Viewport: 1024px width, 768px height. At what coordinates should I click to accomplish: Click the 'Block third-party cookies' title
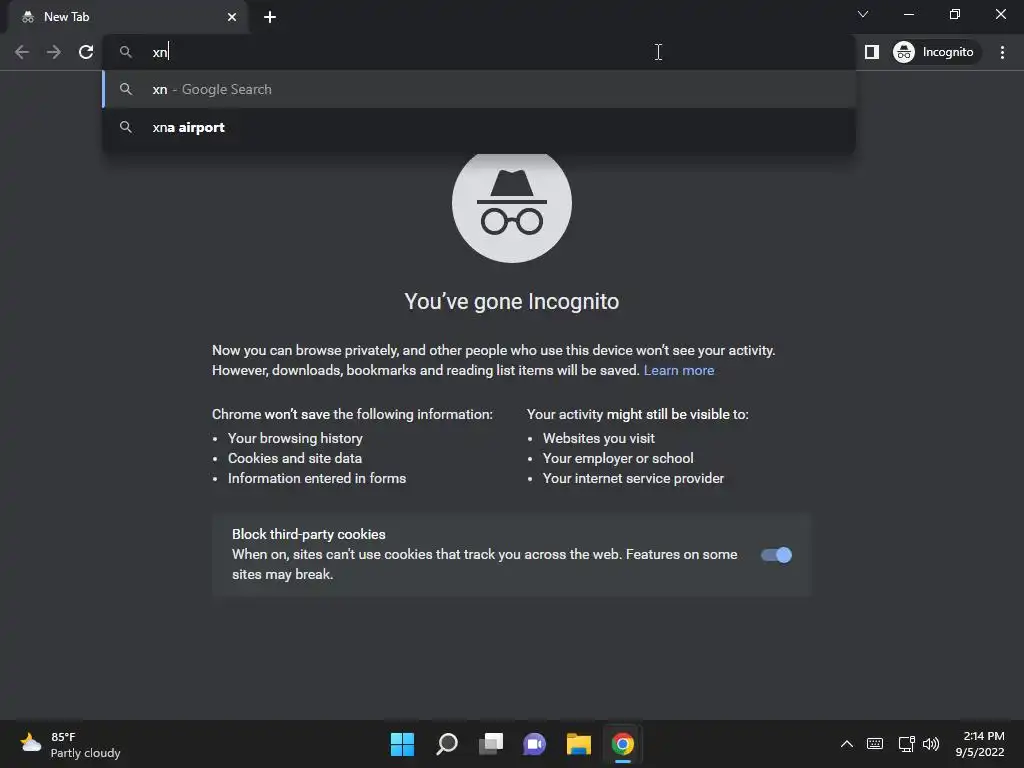pyautogui.click(x=308, y=534)
